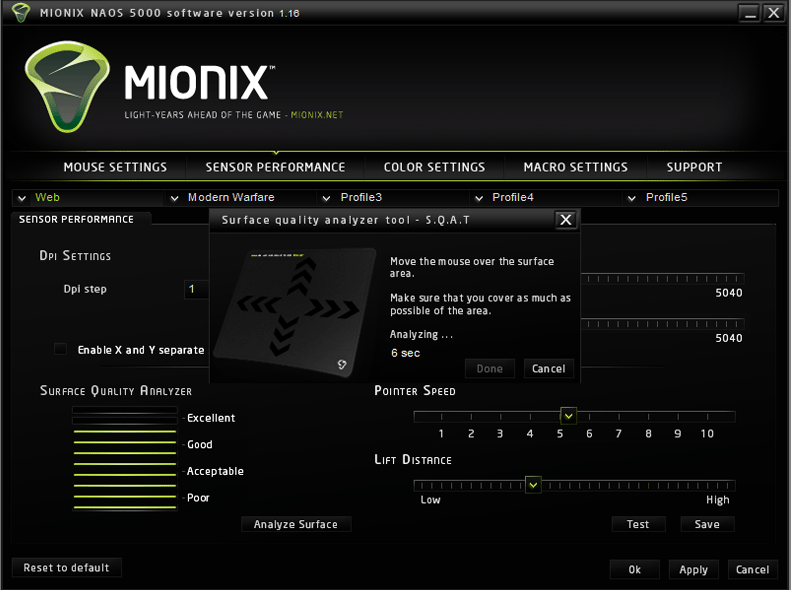Enable X and Y separate checkbox

(x=61, y=349)
